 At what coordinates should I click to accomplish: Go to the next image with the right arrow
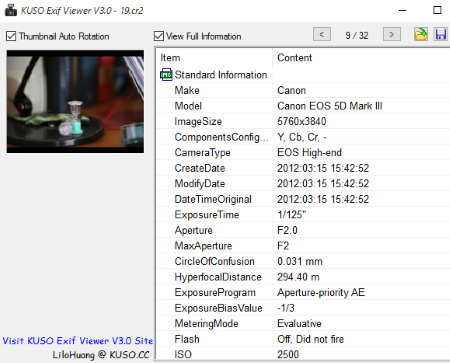(392, 34)
